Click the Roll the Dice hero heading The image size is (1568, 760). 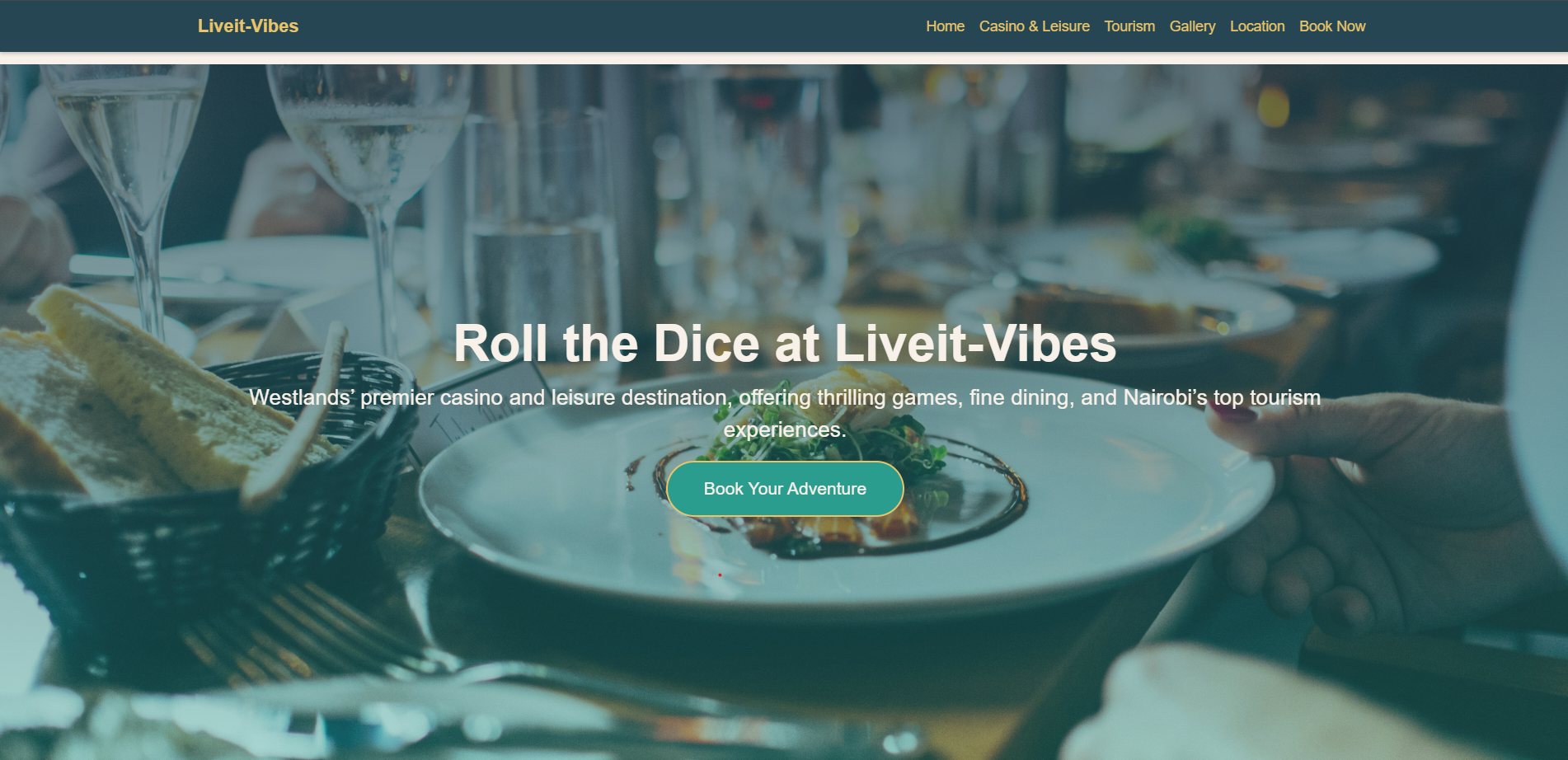[x=785, y=343]
